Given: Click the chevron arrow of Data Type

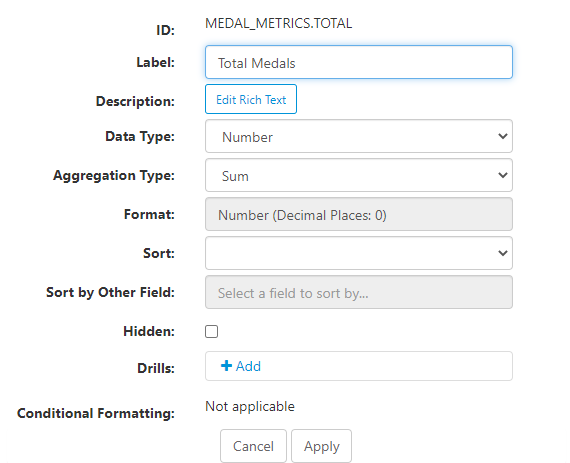Looking at the screenshot, I should point(503,136).
